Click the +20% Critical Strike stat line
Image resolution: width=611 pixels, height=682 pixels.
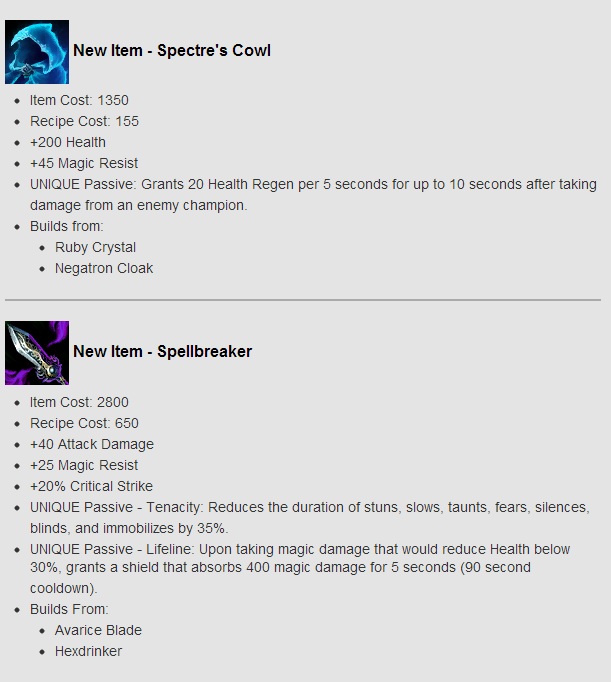[91, 486]
